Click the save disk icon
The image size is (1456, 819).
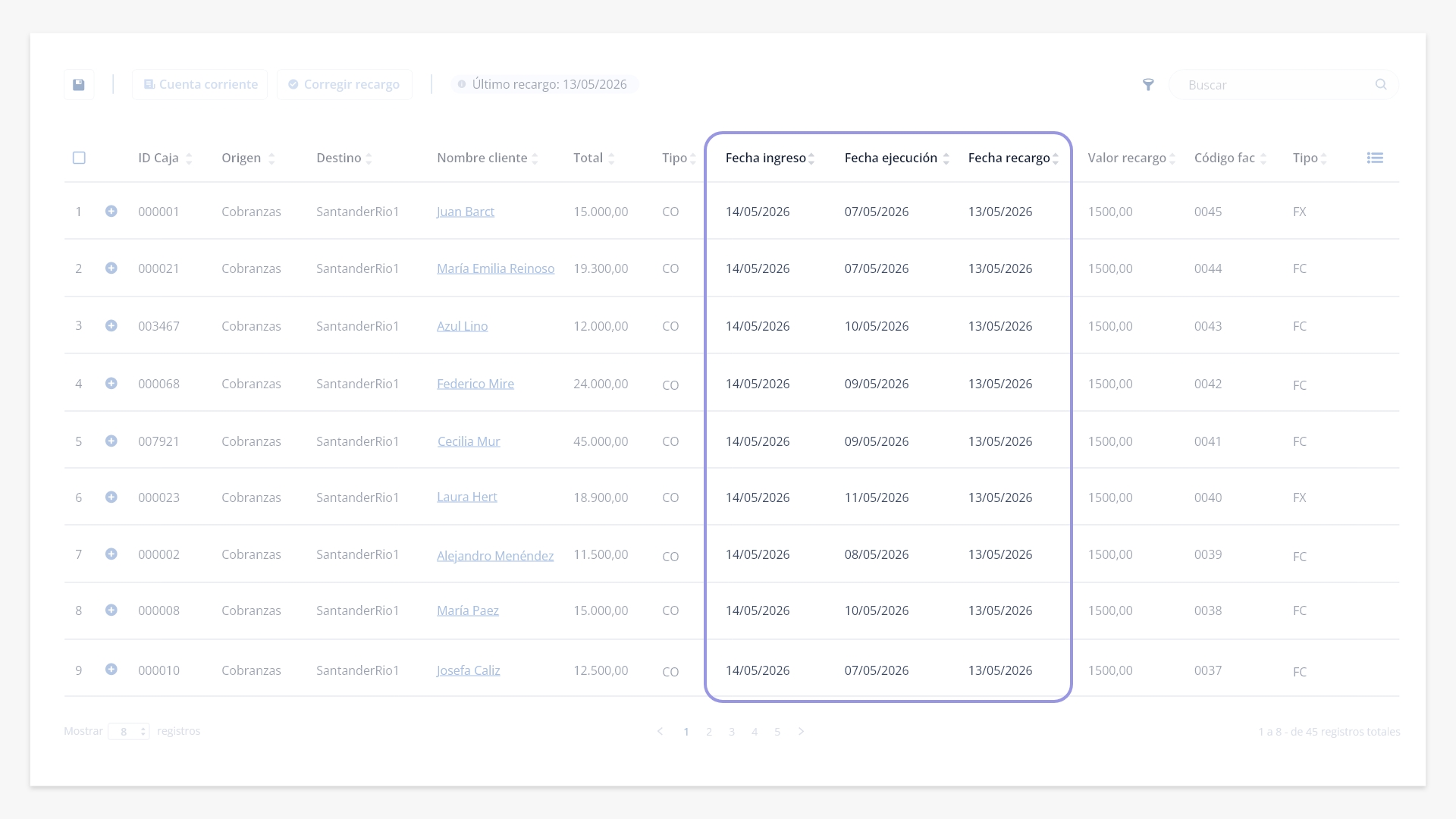(x=79, y=84)
